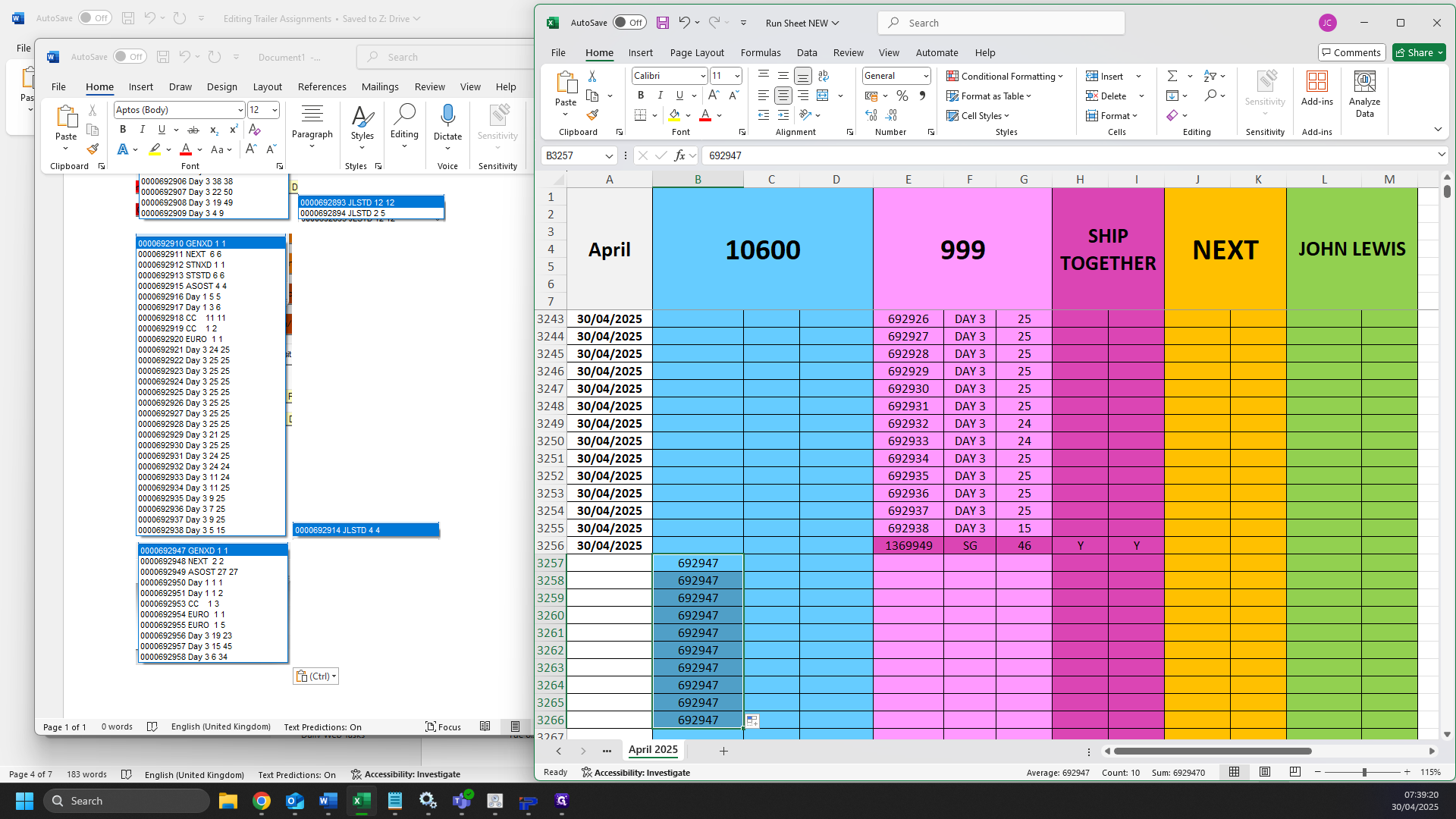Click Percent Style icon
The image size is (1456, 819).
pyautogui.click(x=902, y=96)
